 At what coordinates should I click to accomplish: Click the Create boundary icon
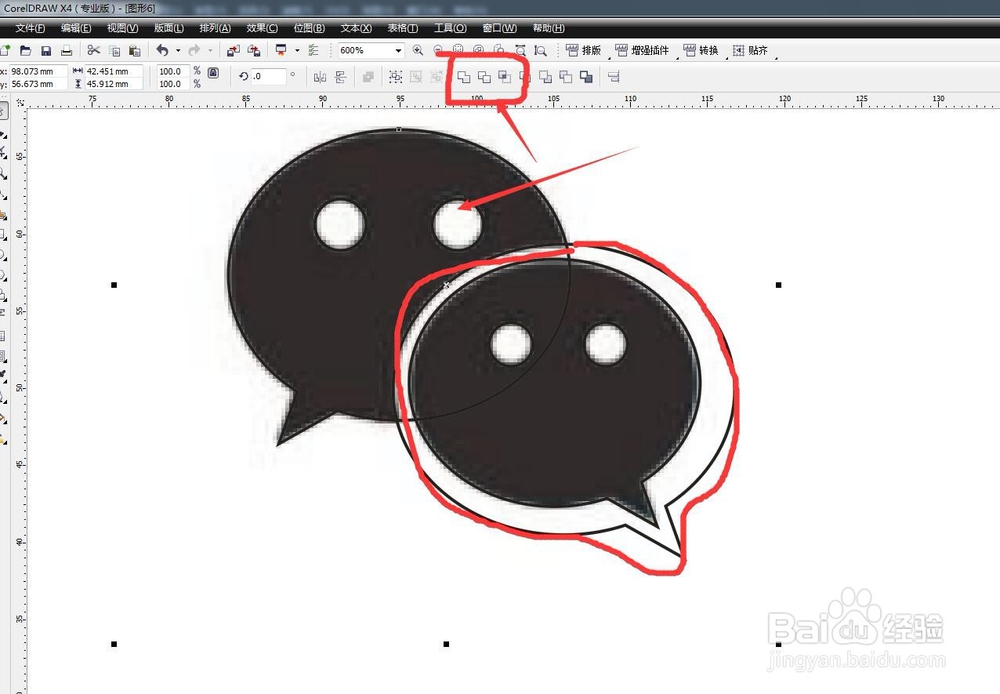click(586, 77)
